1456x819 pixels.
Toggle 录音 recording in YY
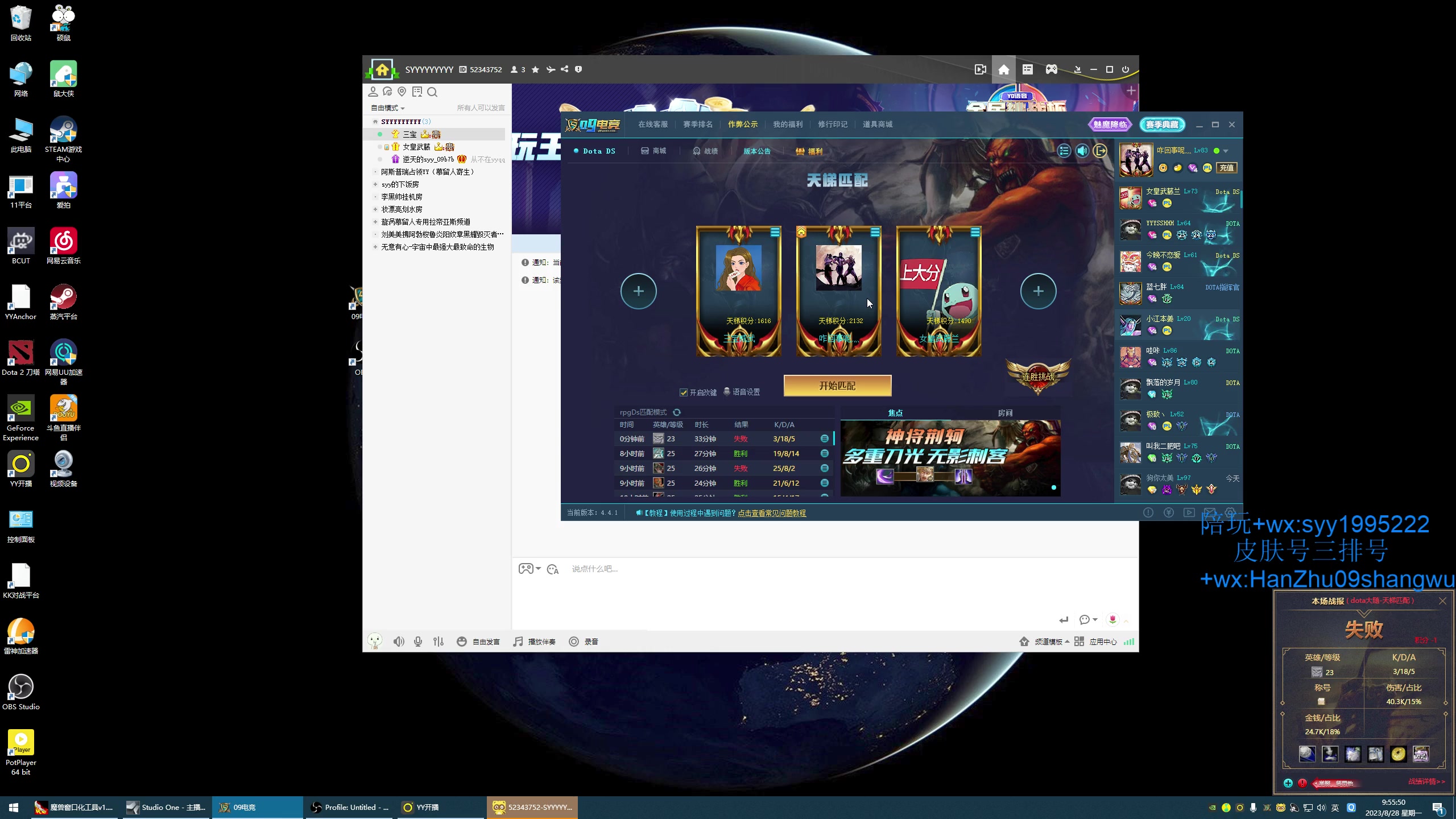584,642
